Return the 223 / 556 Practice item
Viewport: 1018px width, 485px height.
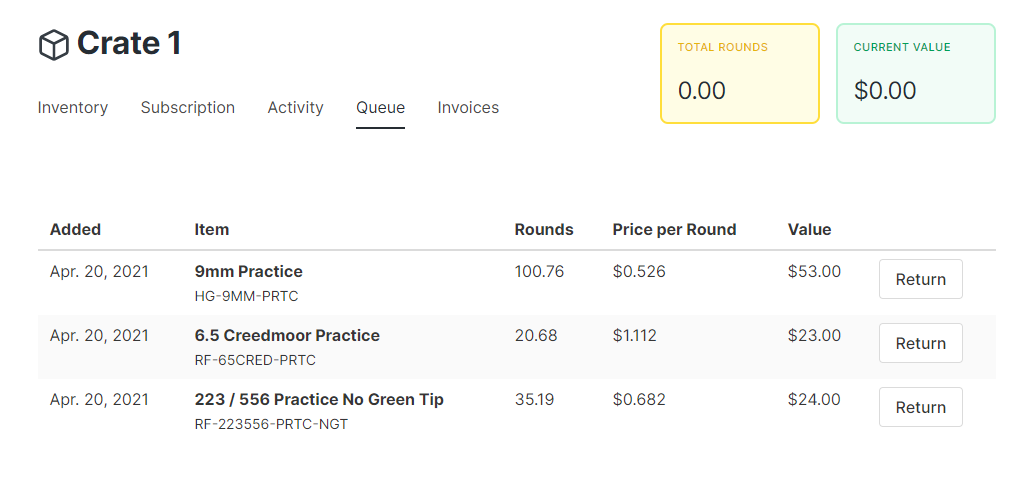pos(921,407)
